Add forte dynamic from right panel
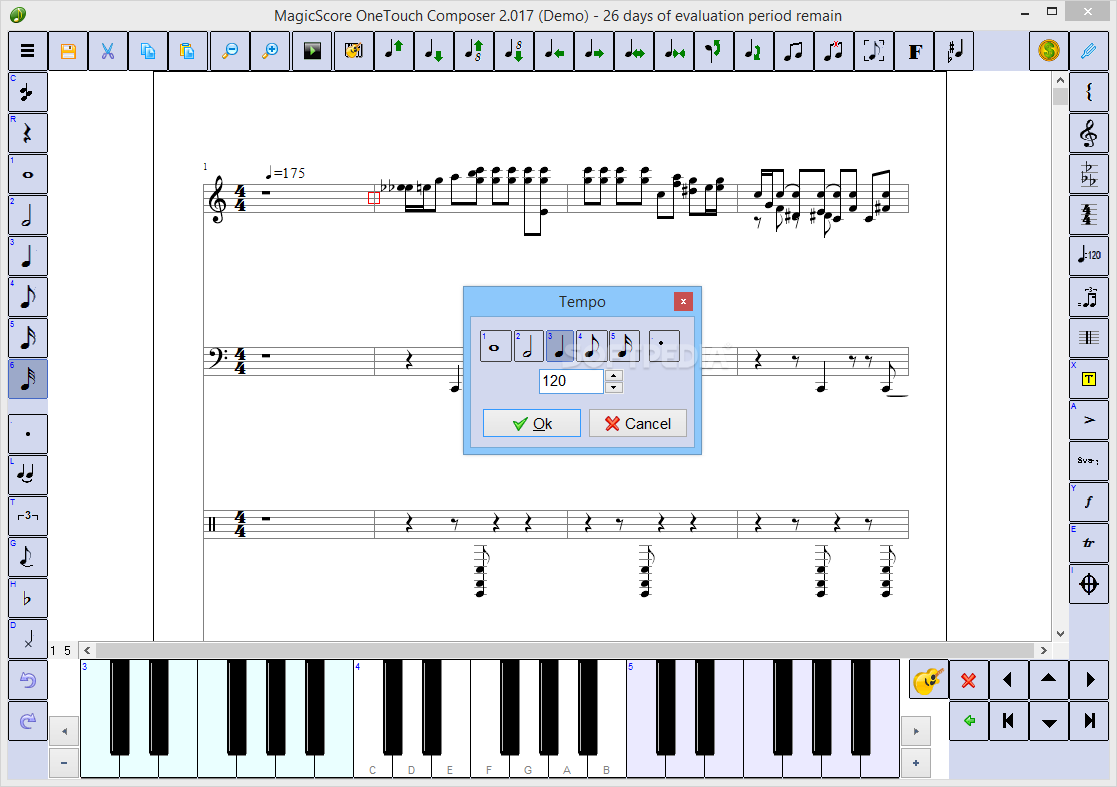The image size is (1117, 787). [x=1089, y=502]
